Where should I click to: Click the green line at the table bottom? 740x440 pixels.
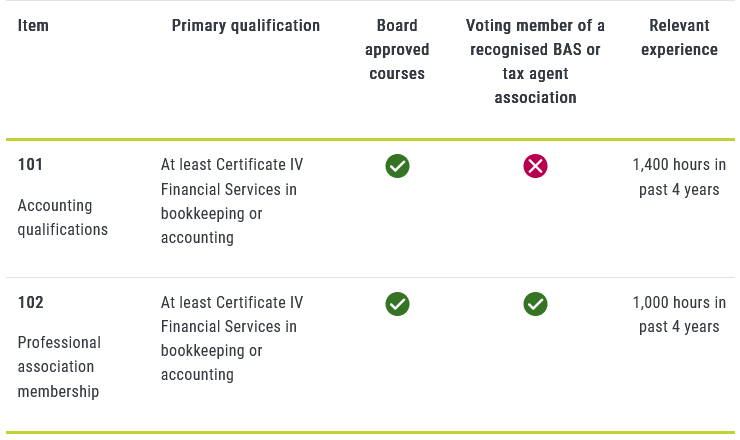coord(370,433)
